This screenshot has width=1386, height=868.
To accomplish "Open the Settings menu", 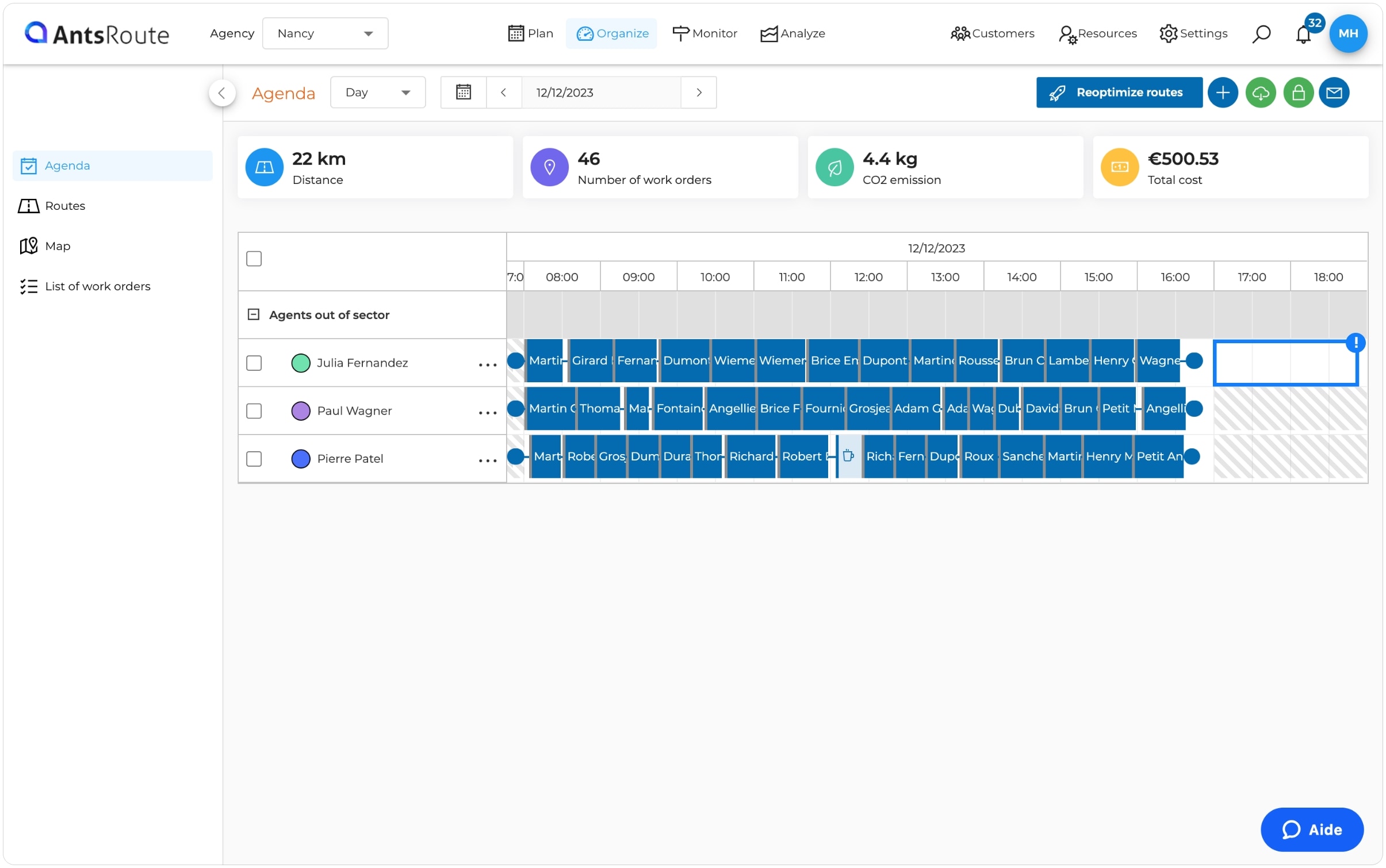I will [1193, 33].
